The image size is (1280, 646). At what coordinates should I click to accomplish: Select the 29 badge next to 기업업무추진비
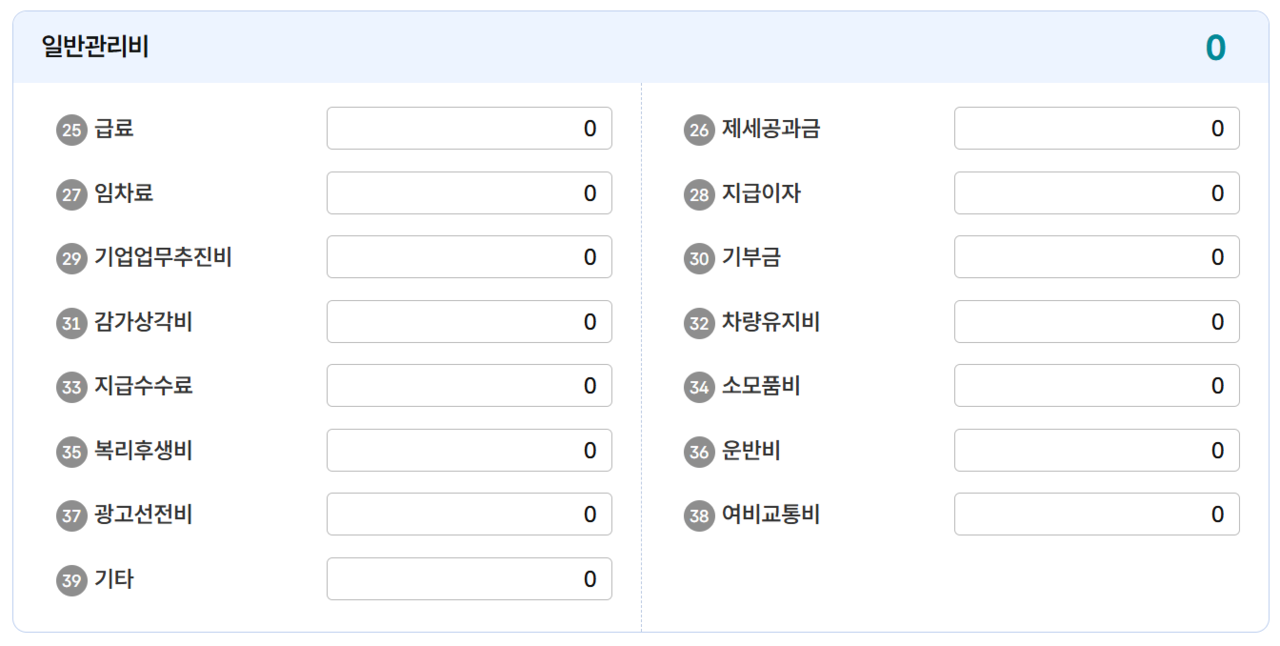coord(72,259)
